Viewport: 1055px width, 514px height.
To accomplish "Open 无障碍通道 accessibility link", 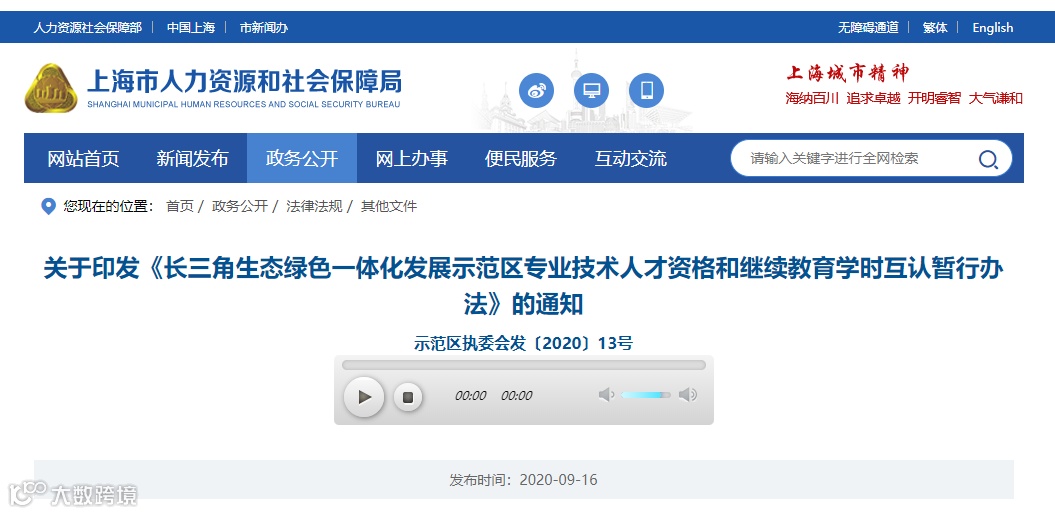I will pyautogui.click(x=868, y=28).
